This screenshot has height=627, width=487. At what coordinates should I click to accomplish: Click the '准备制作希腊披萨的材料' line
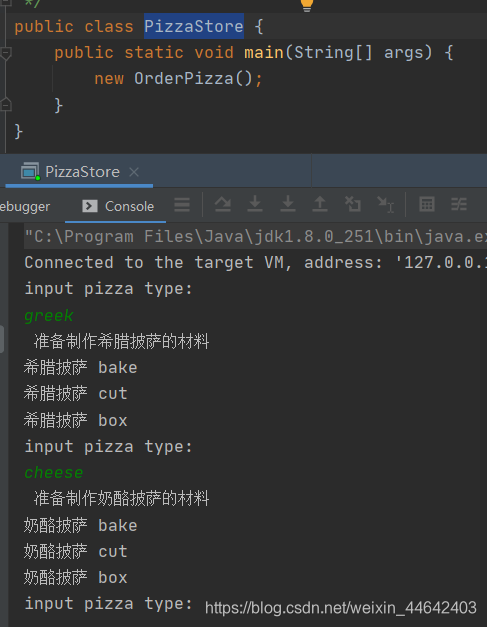click(122, 341)
